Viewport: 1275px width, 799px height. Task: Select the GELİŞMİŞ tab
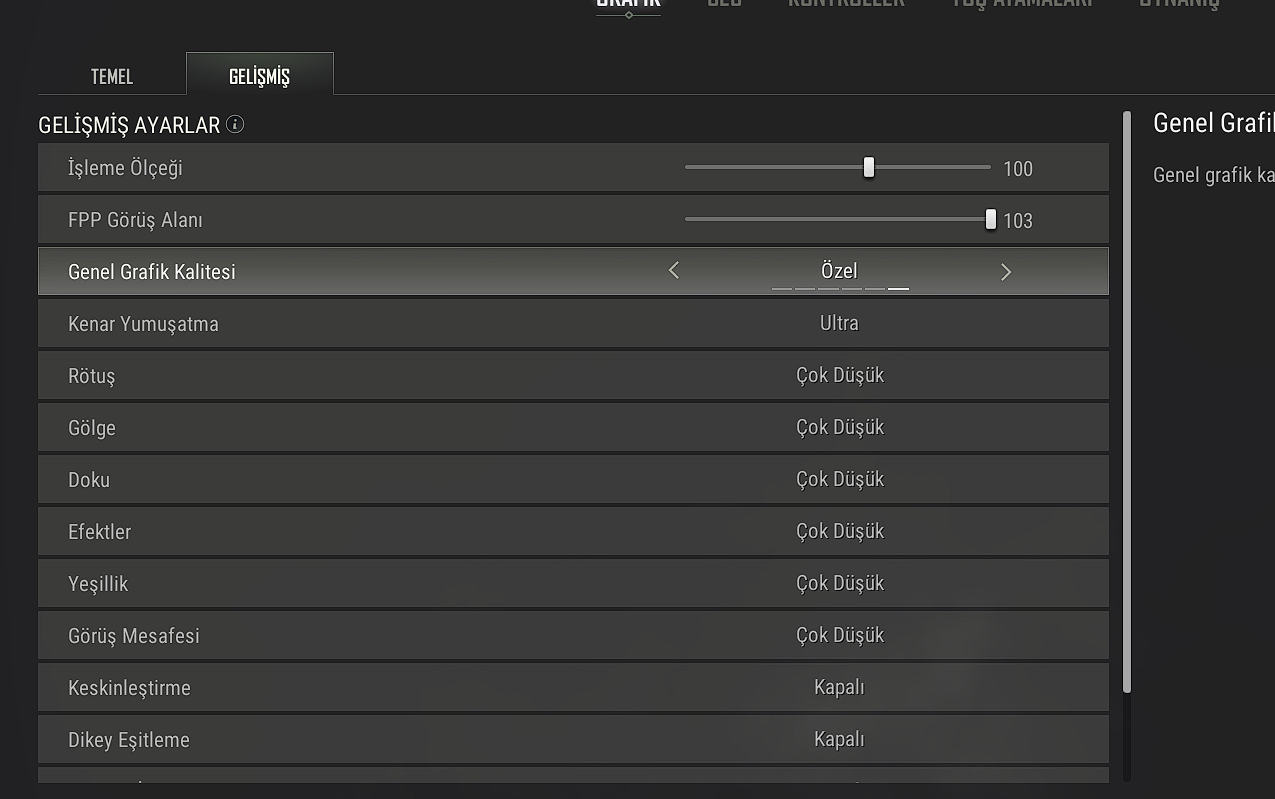(259, 77)
